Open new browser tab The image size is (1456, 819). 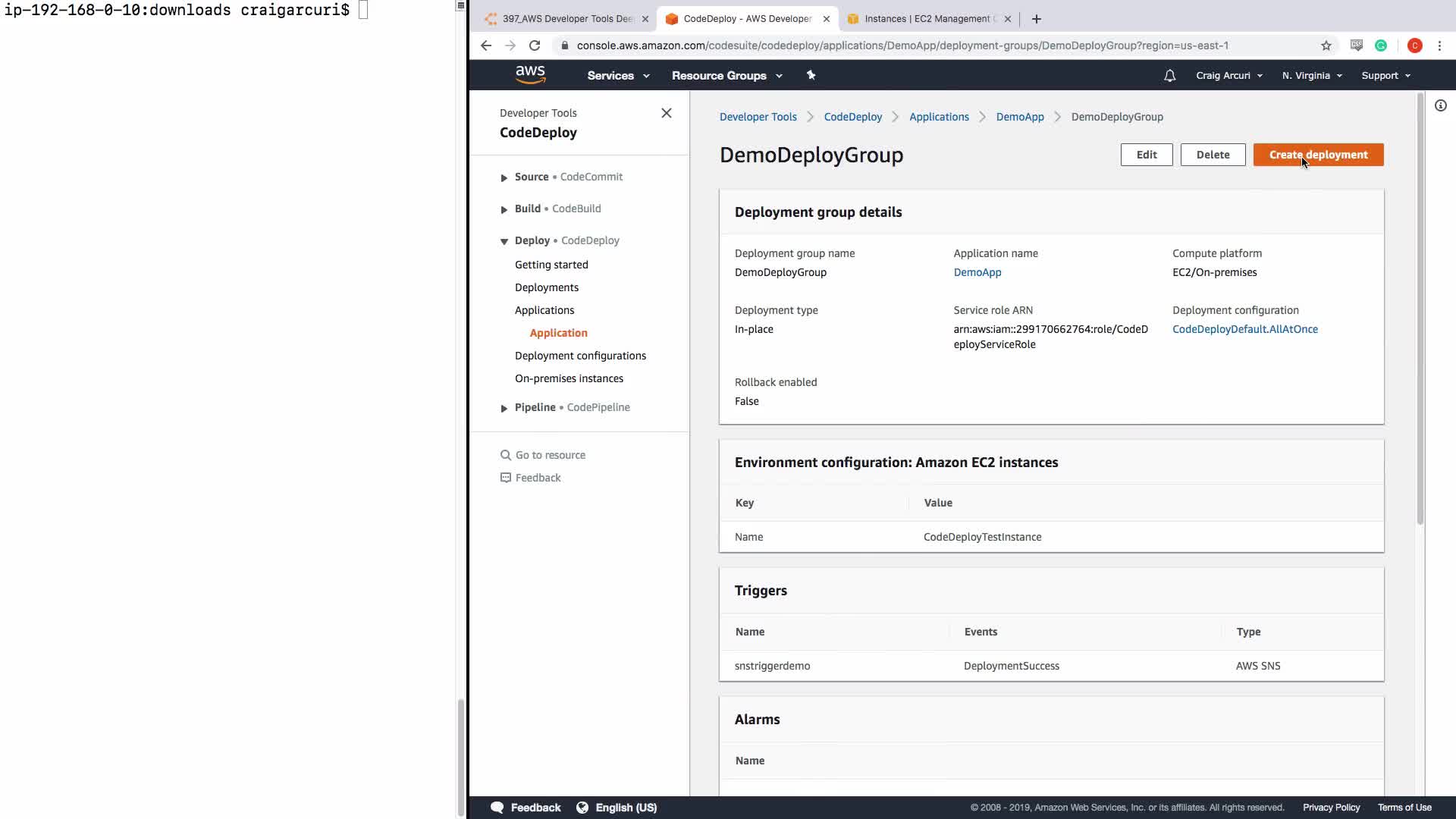(1037, 19)
